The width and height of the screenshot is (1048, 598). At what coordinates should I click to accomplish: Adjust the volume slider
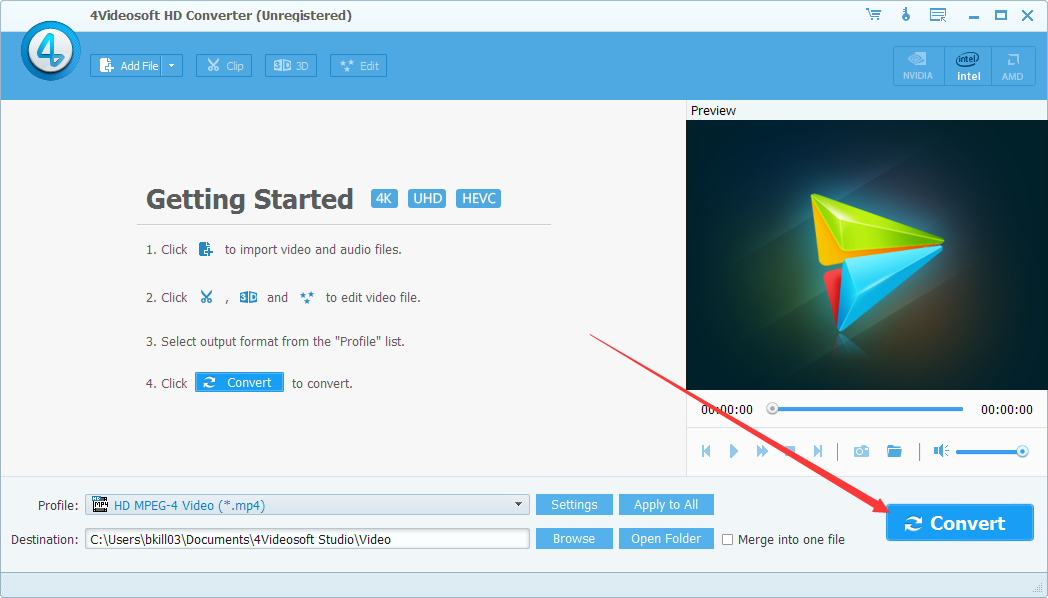[x=992, y=452]
